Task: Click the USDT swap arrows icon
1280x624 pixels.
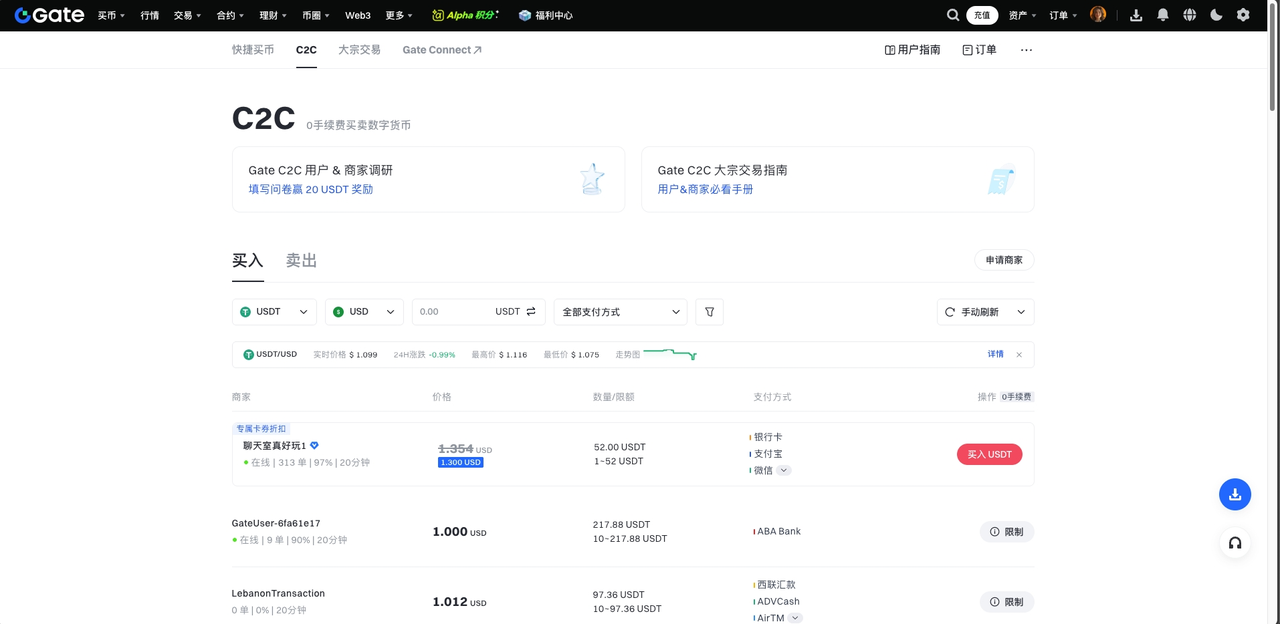Action: 531,312
